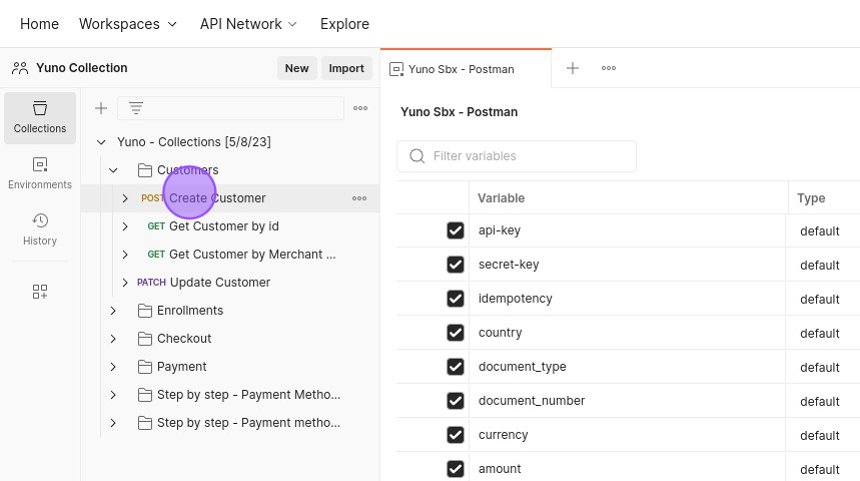Open the configure workspace sidebar icon
This screenshot has height=481, width=860.
pos(40,291)
